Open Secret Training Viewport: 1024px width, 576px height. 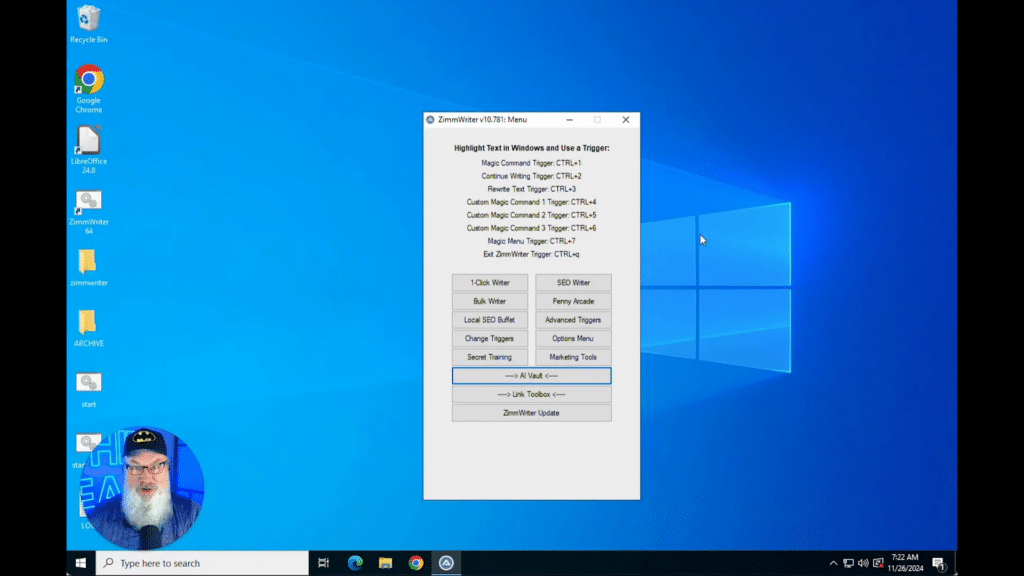(490, 357)
